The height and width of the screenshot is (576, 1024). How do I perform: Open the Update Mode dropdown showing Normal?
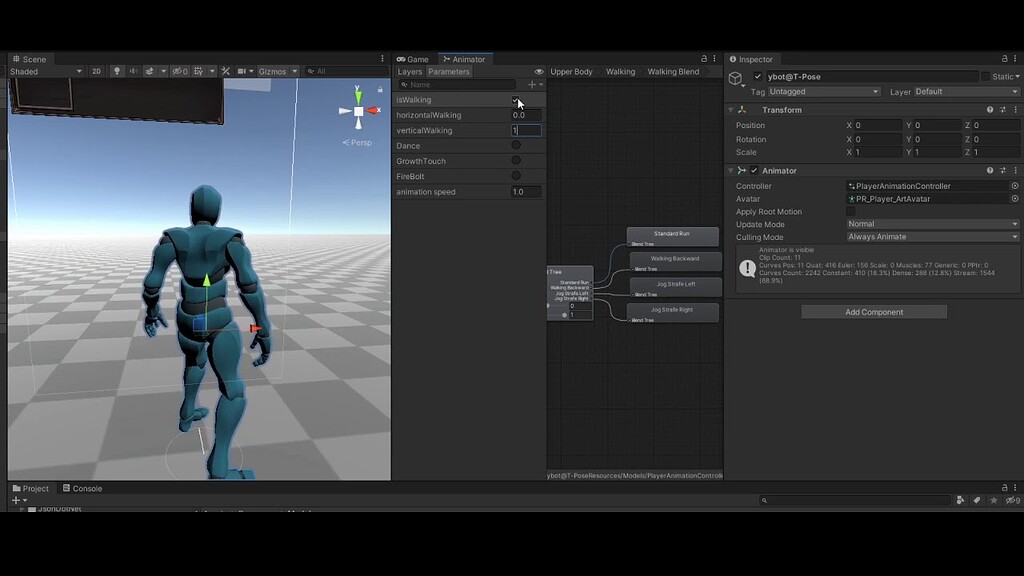pyautogui.click(x=930, y=223)
